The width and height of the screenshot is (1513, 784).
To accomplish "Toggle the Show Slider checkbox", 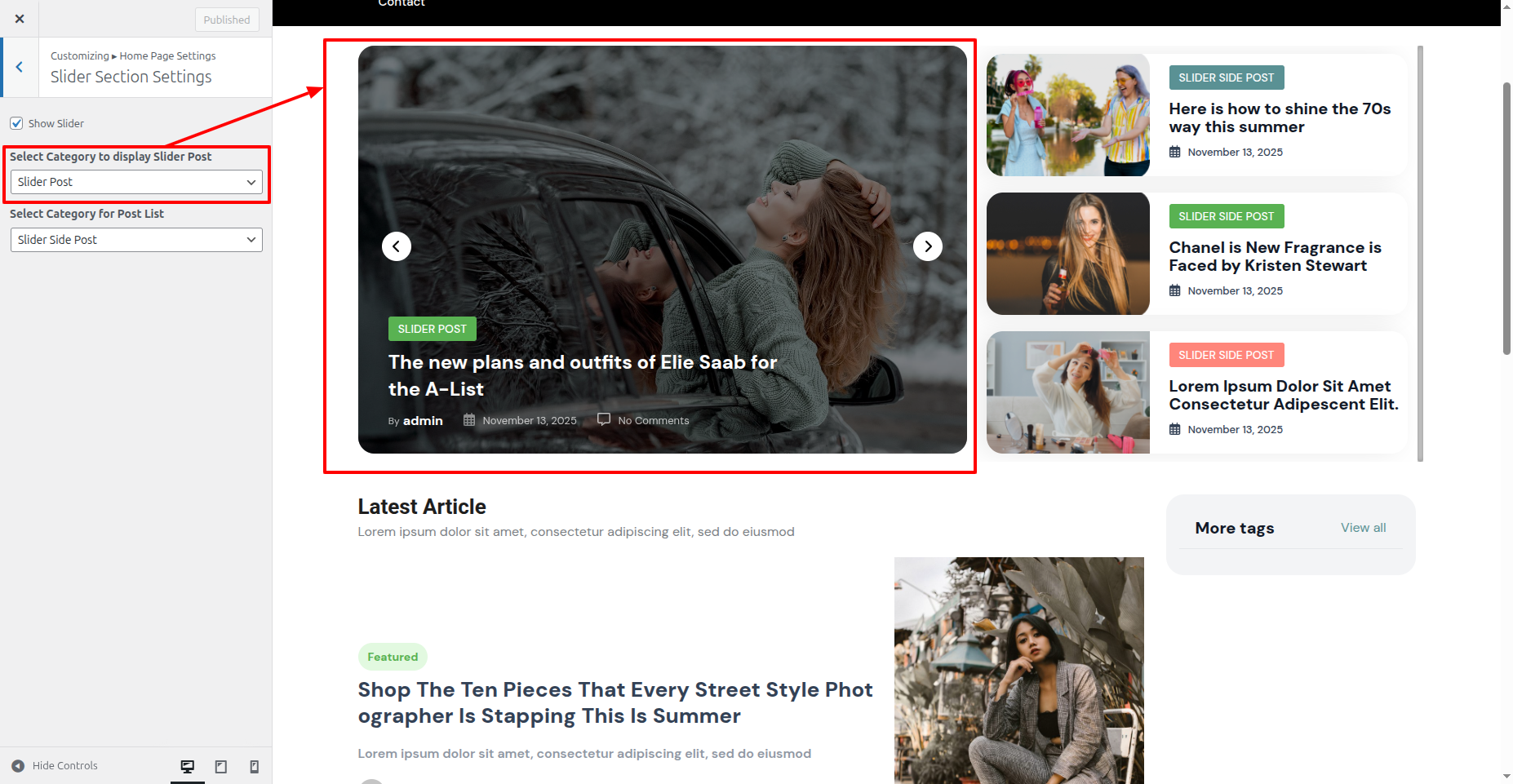I will [x=16, y=123].
